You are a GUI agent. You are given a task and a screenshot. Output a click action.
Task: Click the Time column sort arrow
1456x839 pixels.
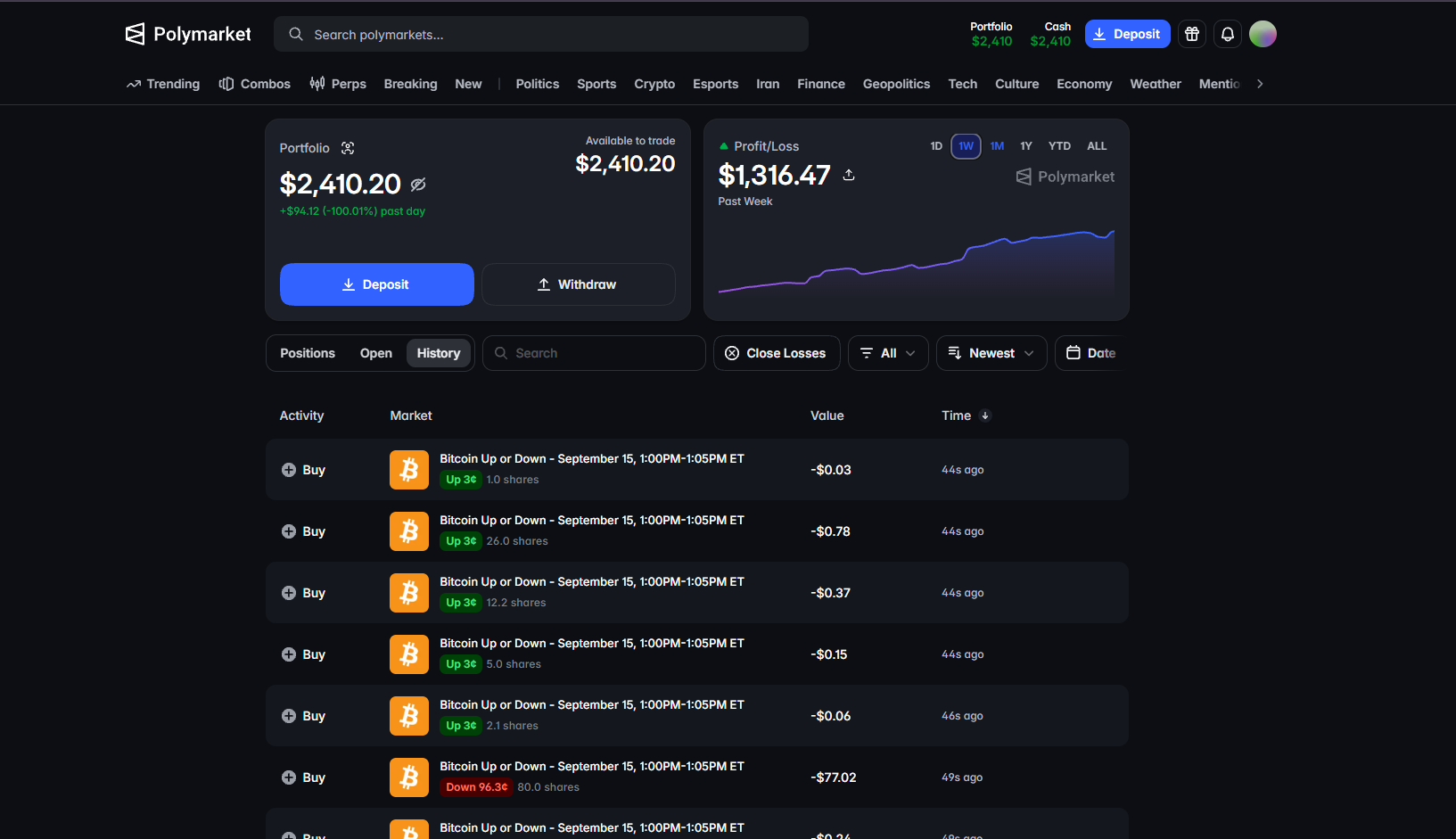coord(985,415)
